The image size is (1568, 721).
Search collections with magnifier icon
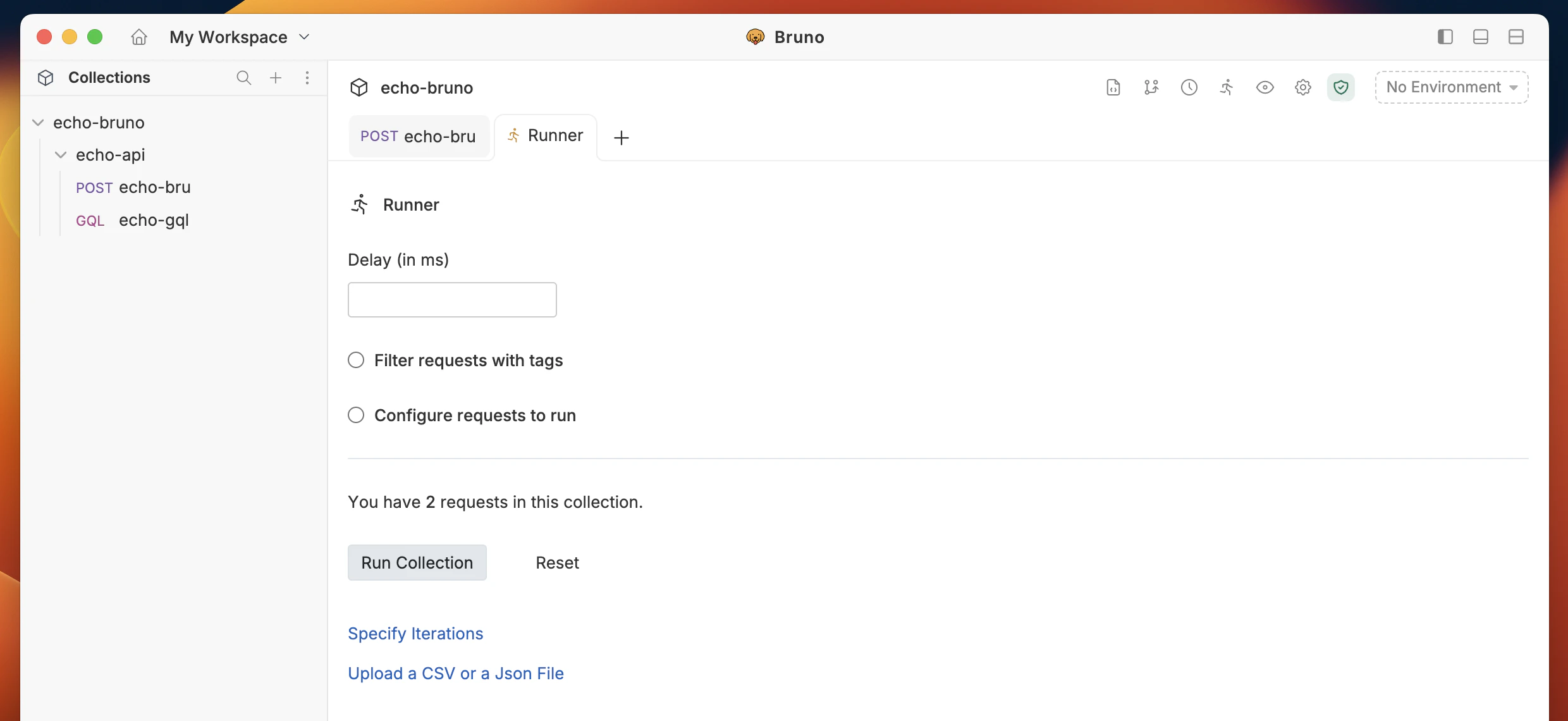243,78
